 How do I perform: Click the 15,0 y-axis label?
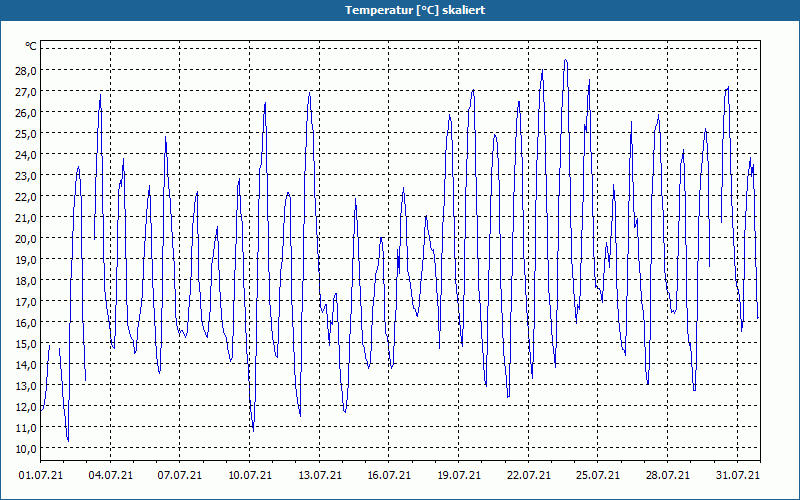pos(26,344)
